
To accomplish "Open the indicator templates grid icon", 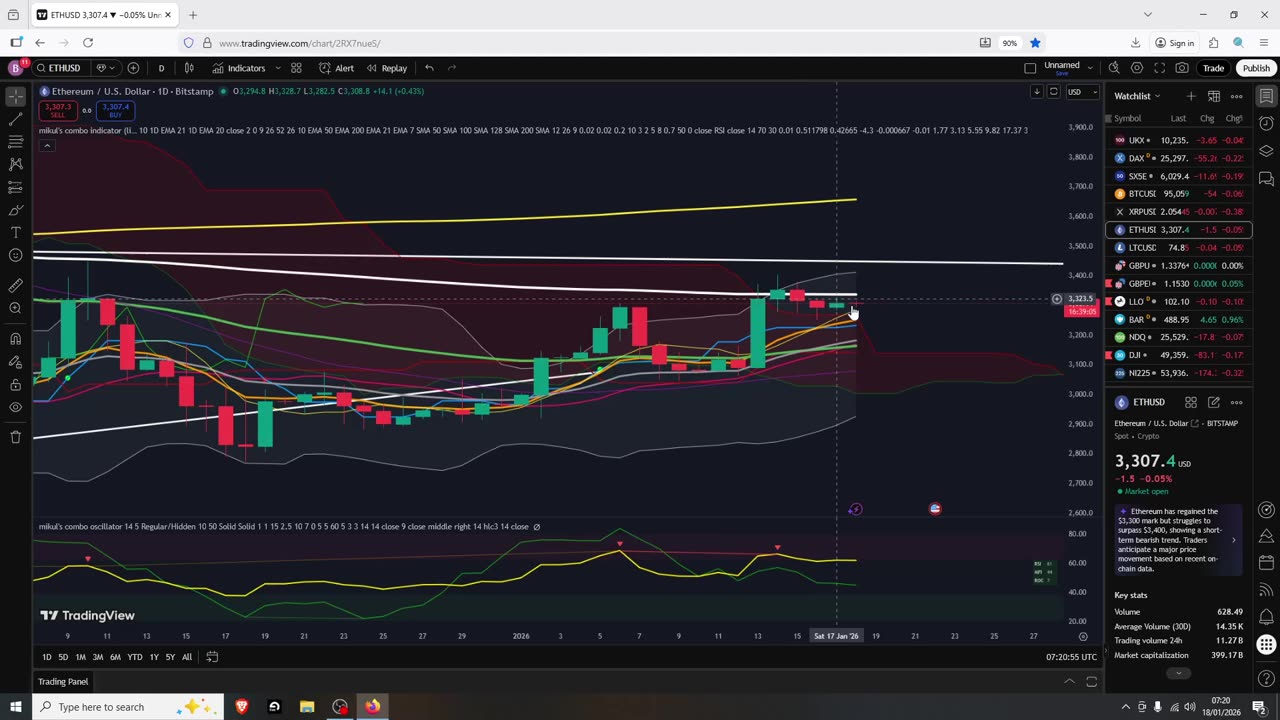I will (296, 68).
